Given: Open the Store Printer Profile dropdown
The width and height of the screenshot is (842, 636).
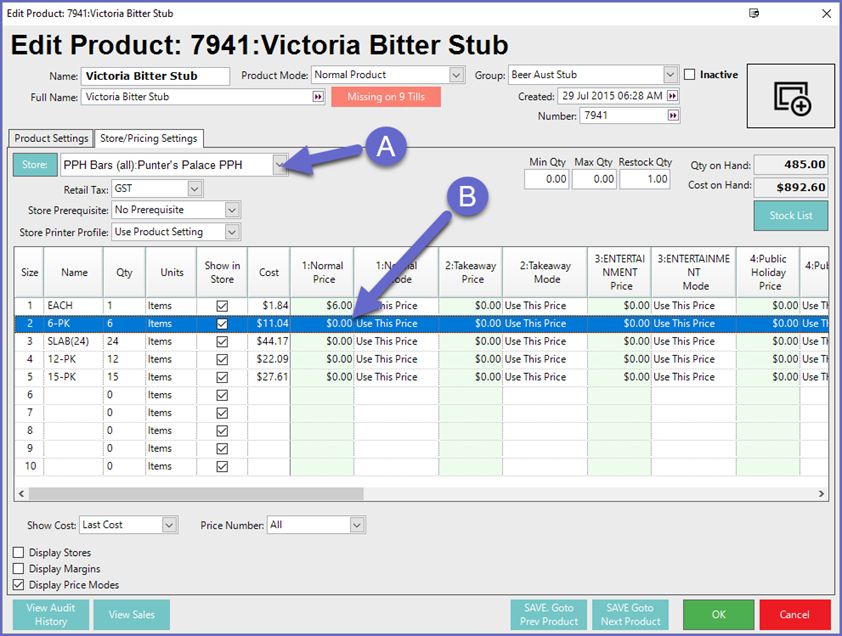Looking at the screenshot, I should (x=232, y=232).
